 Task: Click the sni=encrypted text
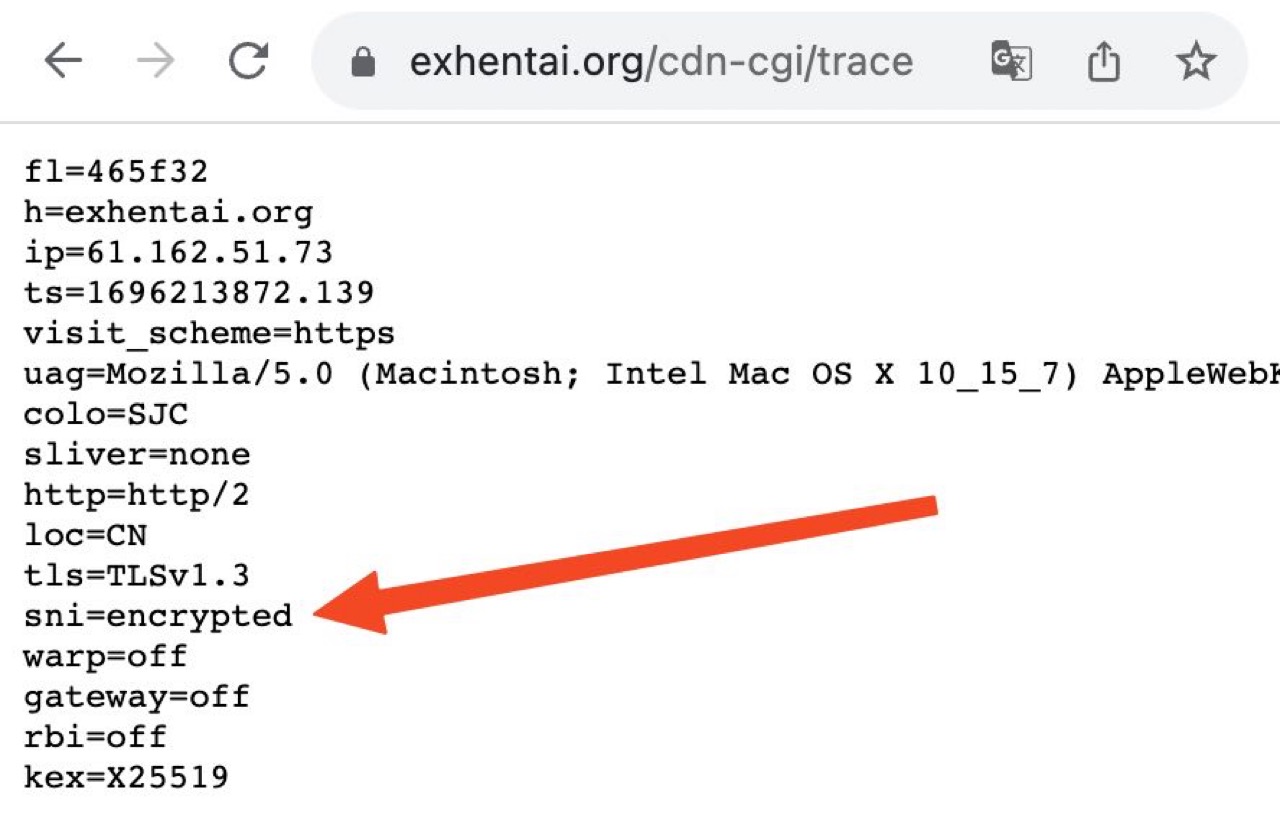coord(158,616)
